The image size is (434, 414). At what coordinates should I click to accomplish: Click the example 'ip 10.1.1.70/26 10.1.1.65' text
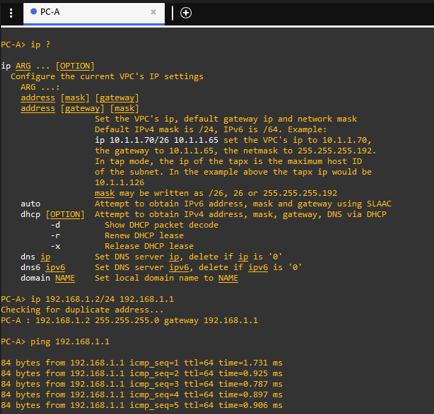pyautogui.click(x=156, y=140)
